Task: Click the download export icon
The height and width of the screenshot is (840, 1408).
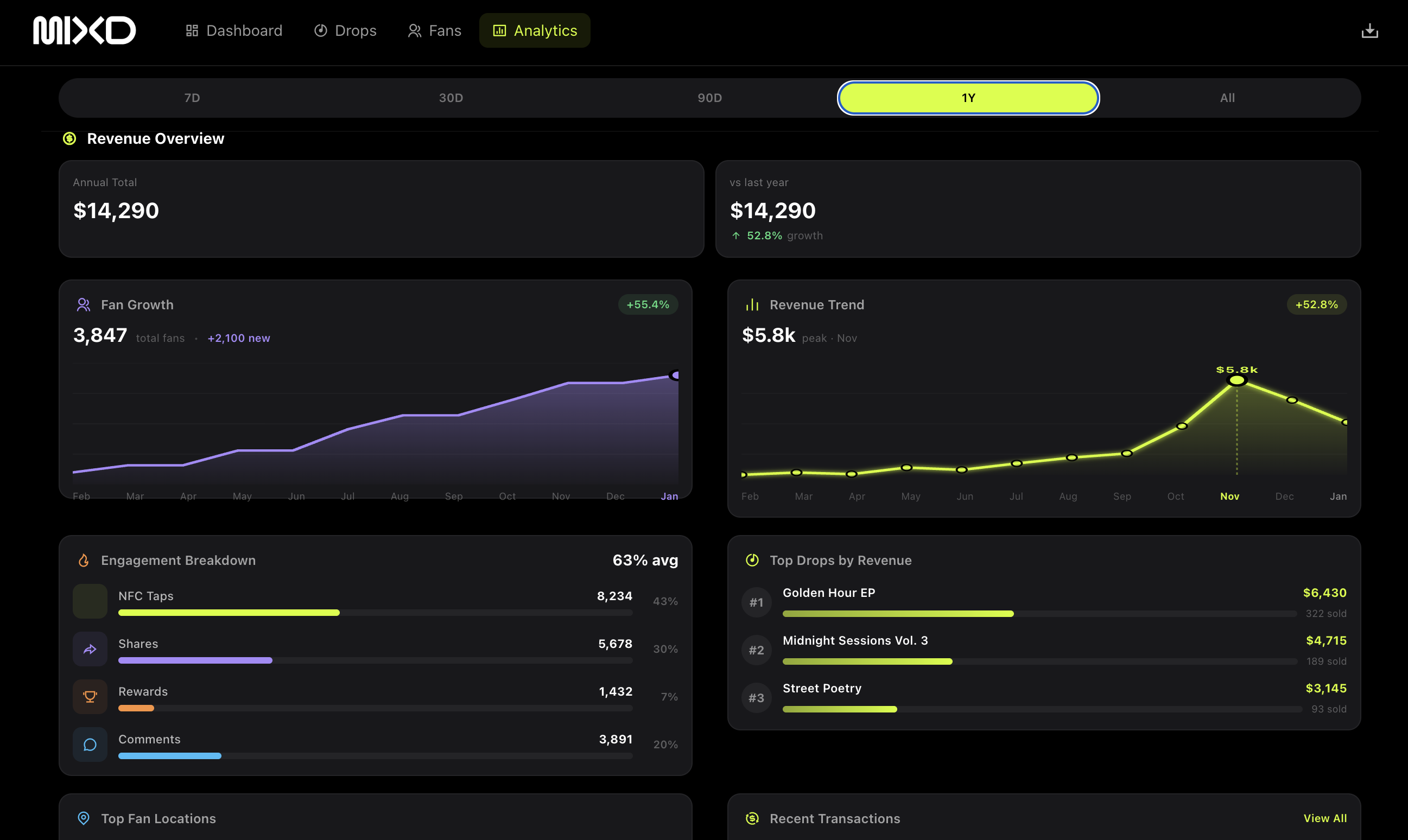Action: click(1369, 30)
